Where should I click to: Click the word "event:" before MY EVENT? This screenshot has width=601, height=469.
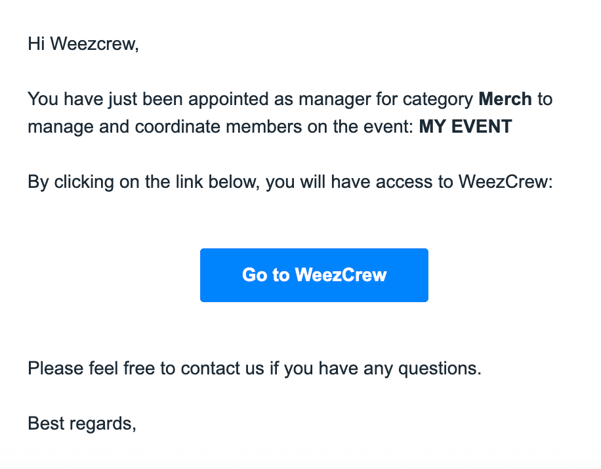pos(385,128)
